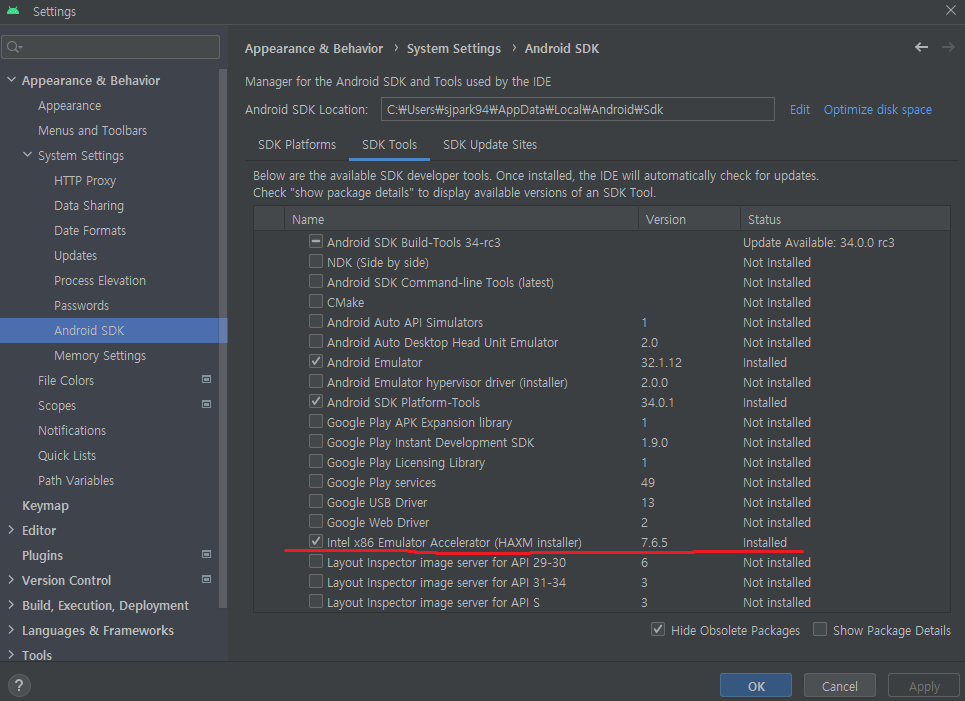Viewport: 965px width, 701px height.
Task: Click the Cancel button
Action: click(x=839, y=686)
